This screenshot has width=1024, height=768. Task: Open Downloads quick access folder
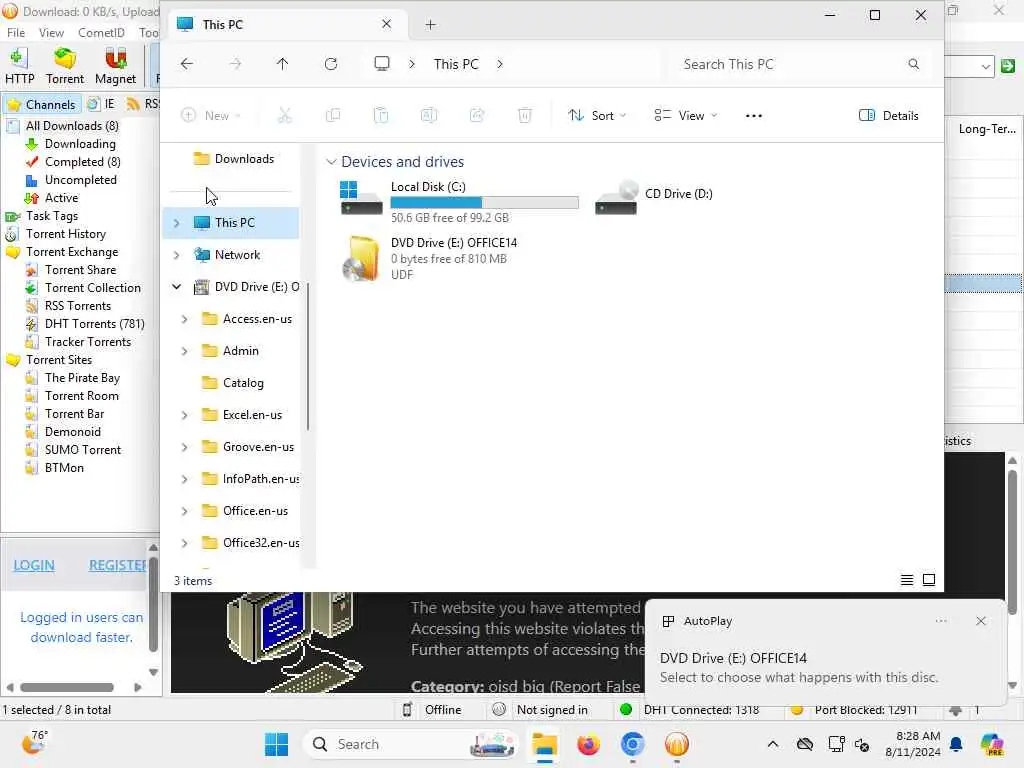[234, 159]
